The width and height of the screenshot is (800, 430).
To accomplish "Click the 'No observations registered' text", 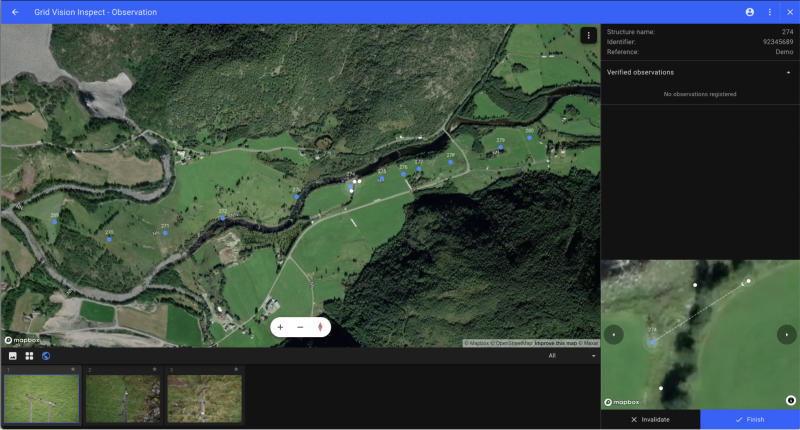I will (x=699, y=94).
